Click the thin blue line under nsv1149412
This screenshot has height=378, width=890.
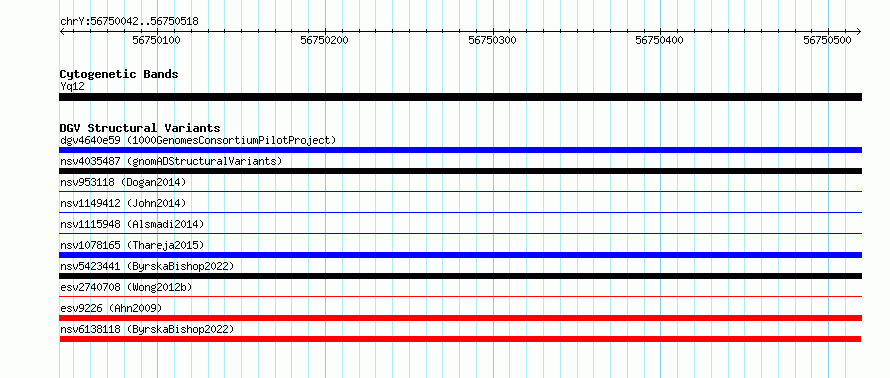pos(460,213)
